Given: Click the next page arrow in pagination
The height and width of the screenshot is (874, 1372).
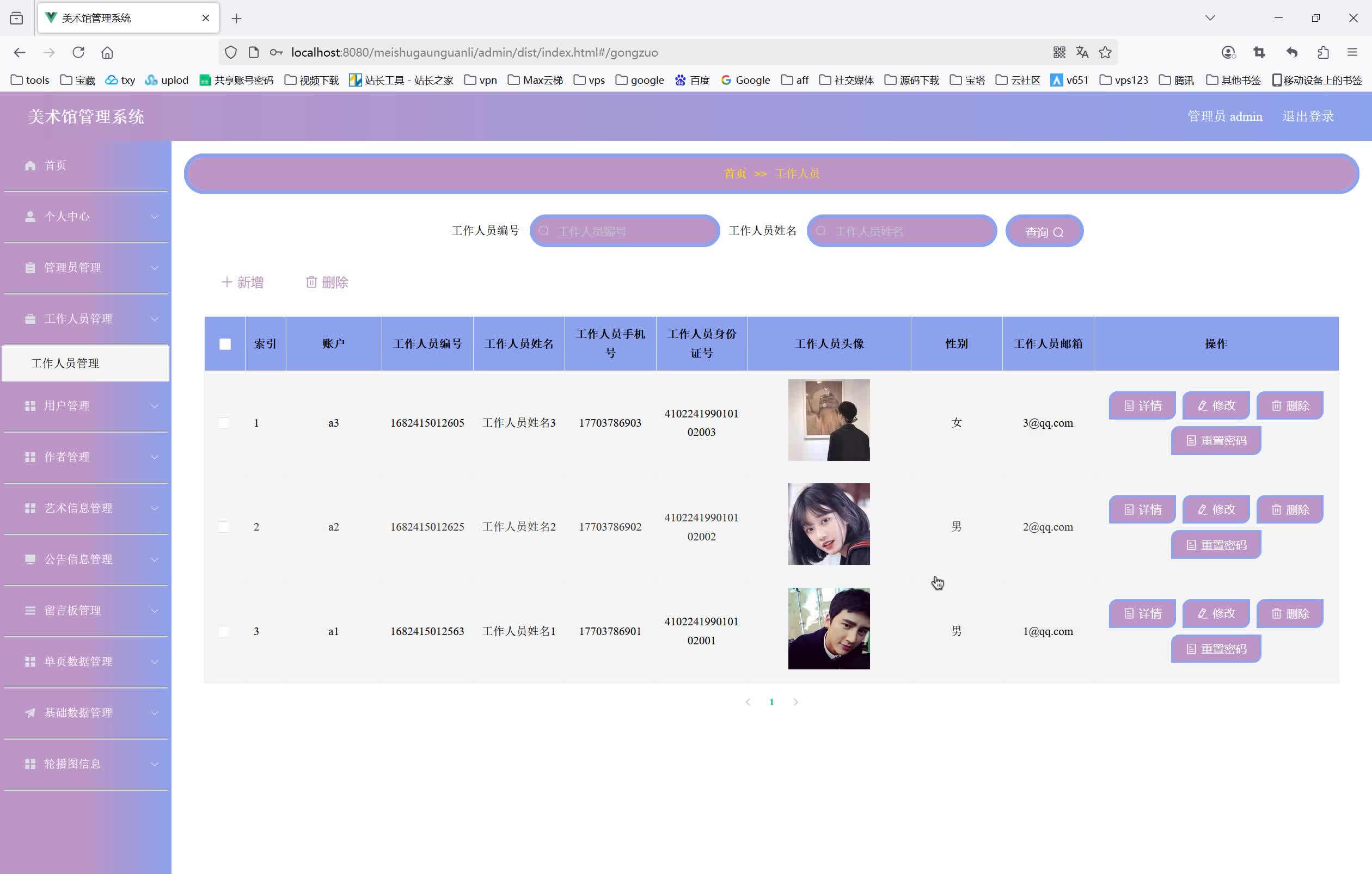Looking at the screenshot, I should tap(796, 702).
